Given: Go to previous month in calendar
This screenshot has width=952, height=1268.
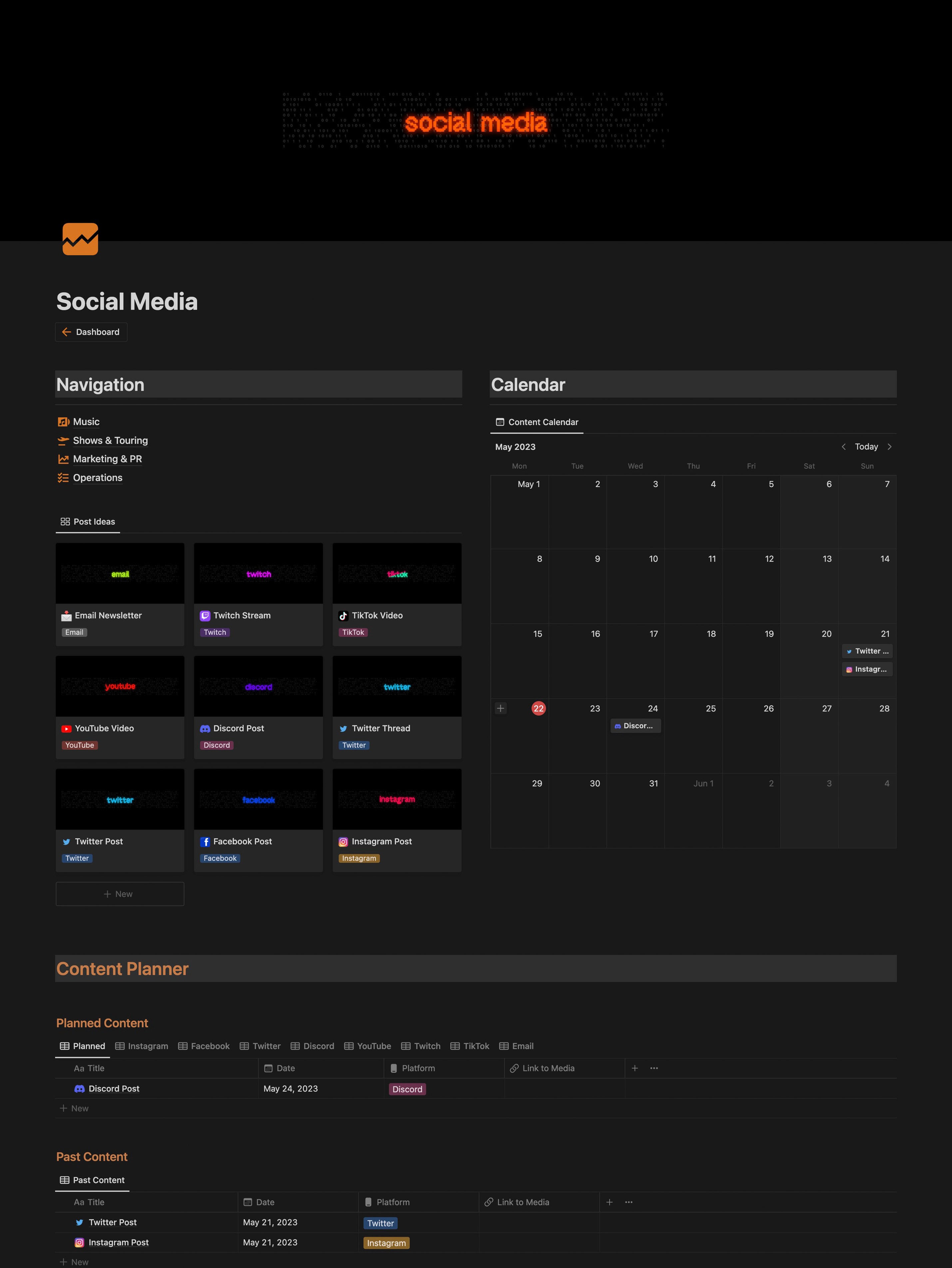Looking at the screenshot, I should click(x=843, y=447).
